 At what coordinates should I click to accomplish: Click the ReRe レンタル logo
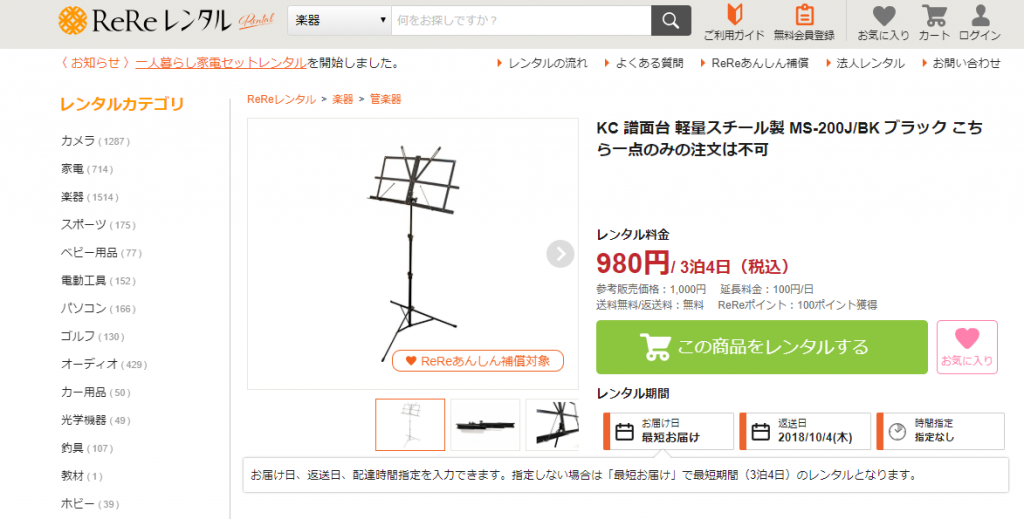click(167, 21)
